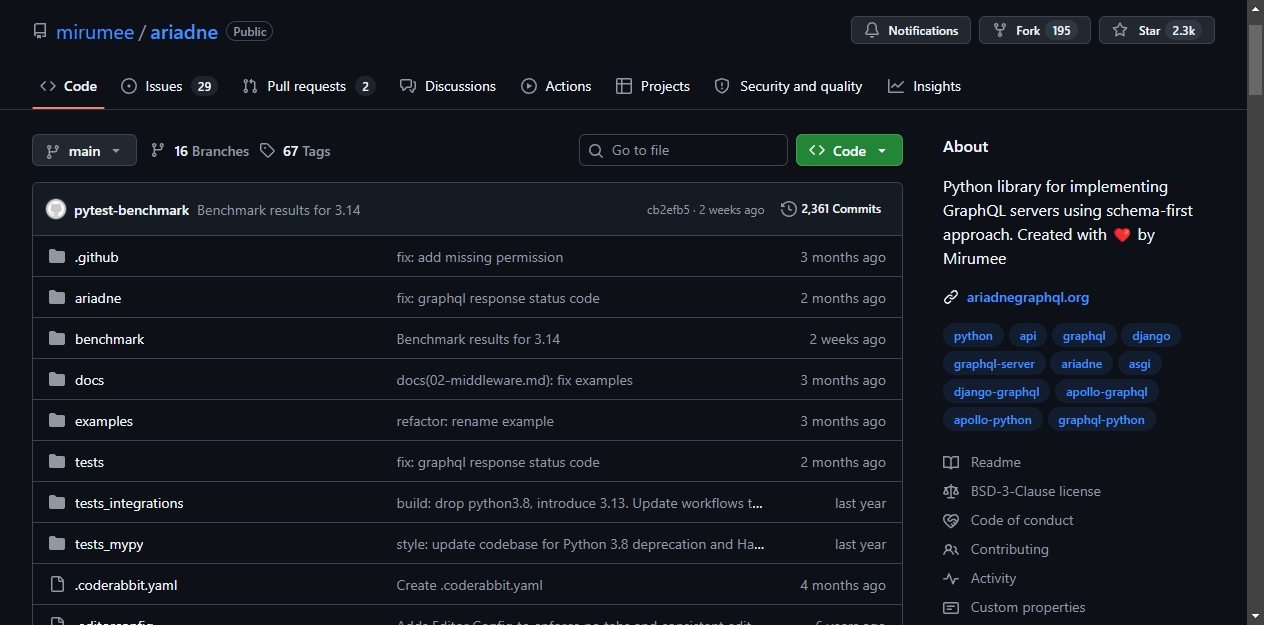Click the Contributing people icon
Viewport: 1264px width, 625px height.
[951, 549]
